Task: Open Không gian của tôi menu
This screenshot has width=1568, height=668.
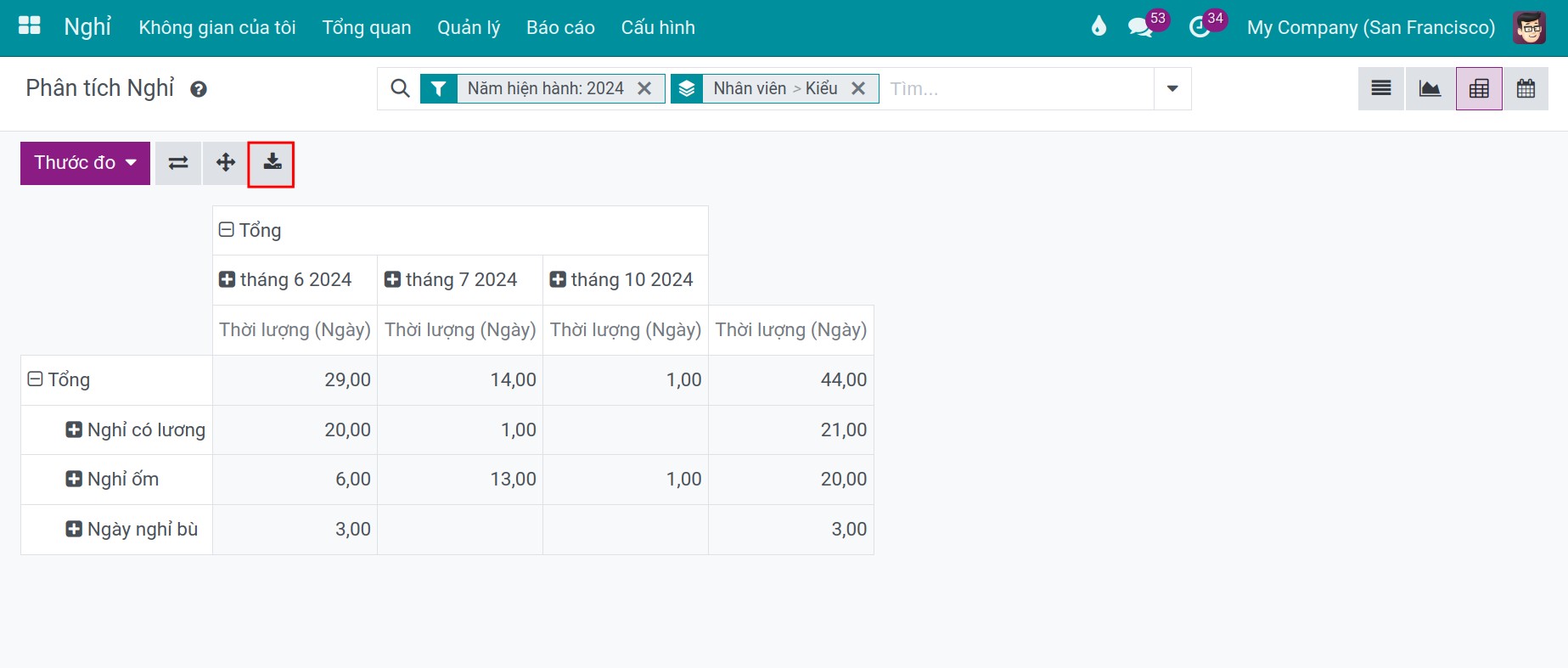Action: pos(217,27)
